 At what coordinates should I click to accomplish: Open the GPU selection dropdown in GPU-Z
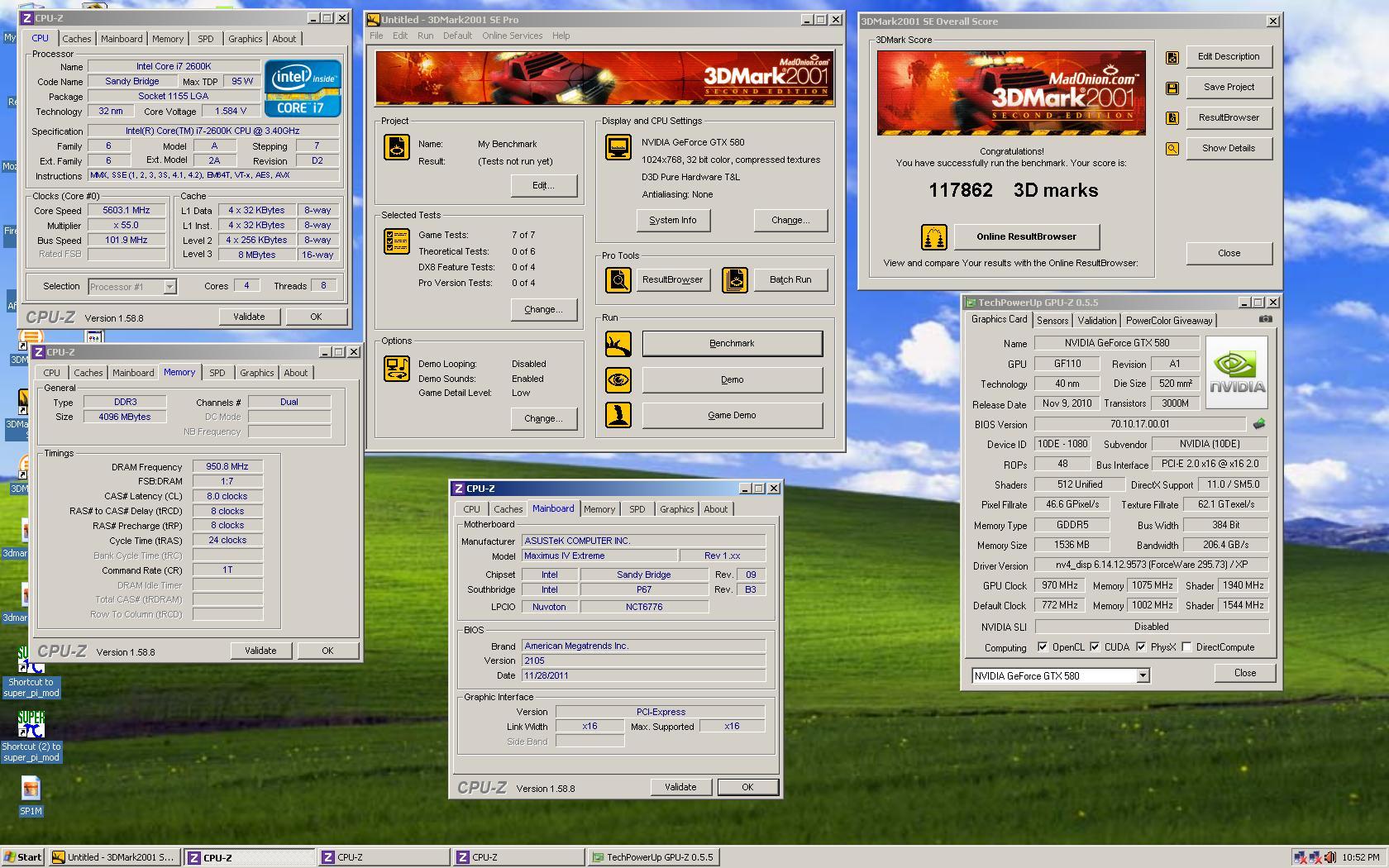point(1143,676)
